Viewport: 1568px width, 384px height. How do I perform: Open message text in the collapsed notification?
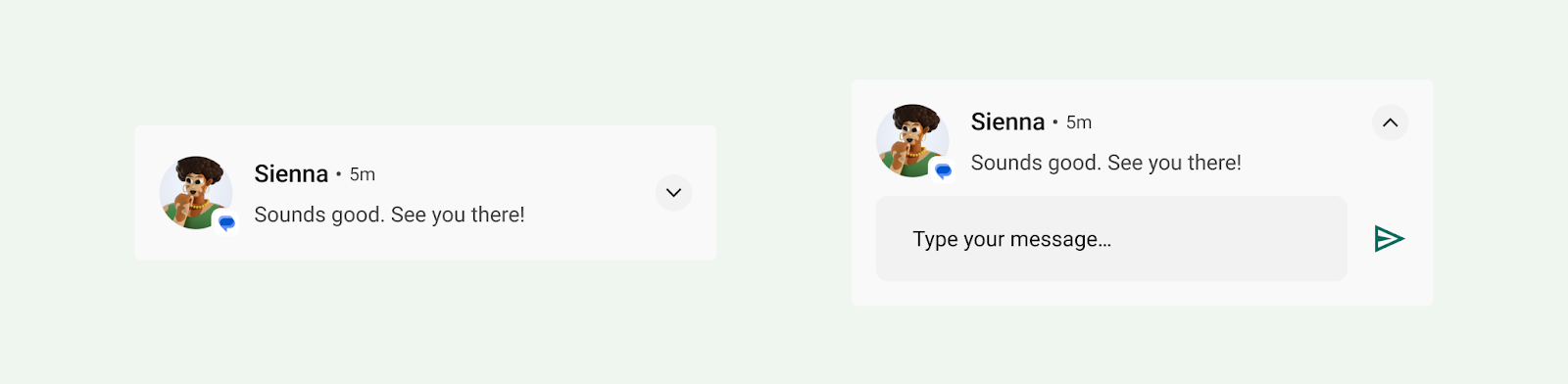tap(389, 215)
